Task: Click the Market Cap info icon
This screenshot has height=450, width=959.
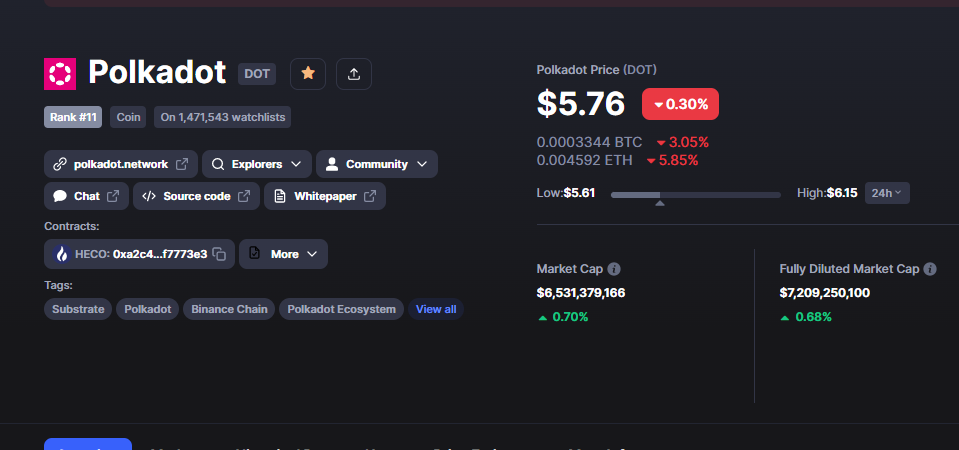Action: point(615,269)
